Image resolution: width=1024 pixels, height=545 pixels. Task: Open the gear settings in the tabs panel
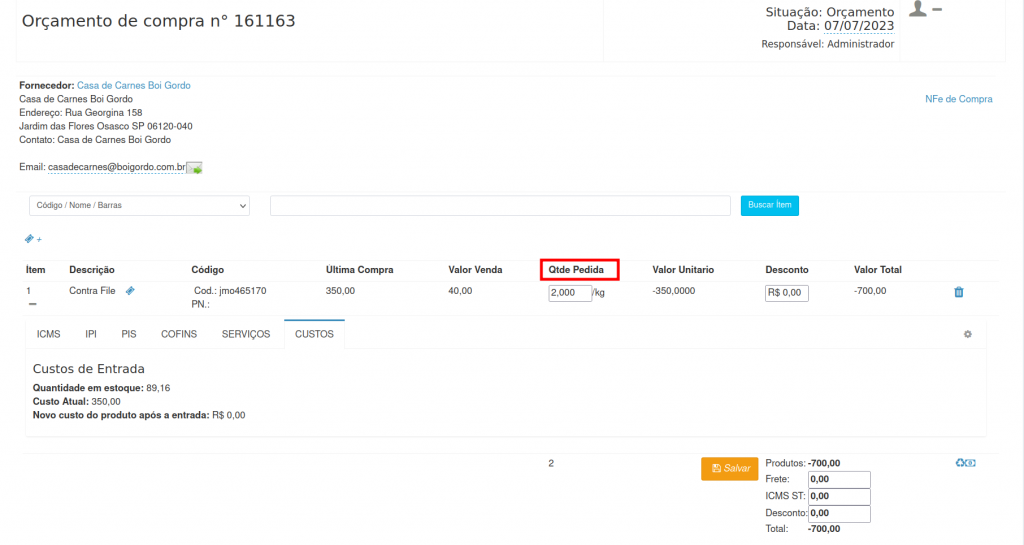coord(967,334)
